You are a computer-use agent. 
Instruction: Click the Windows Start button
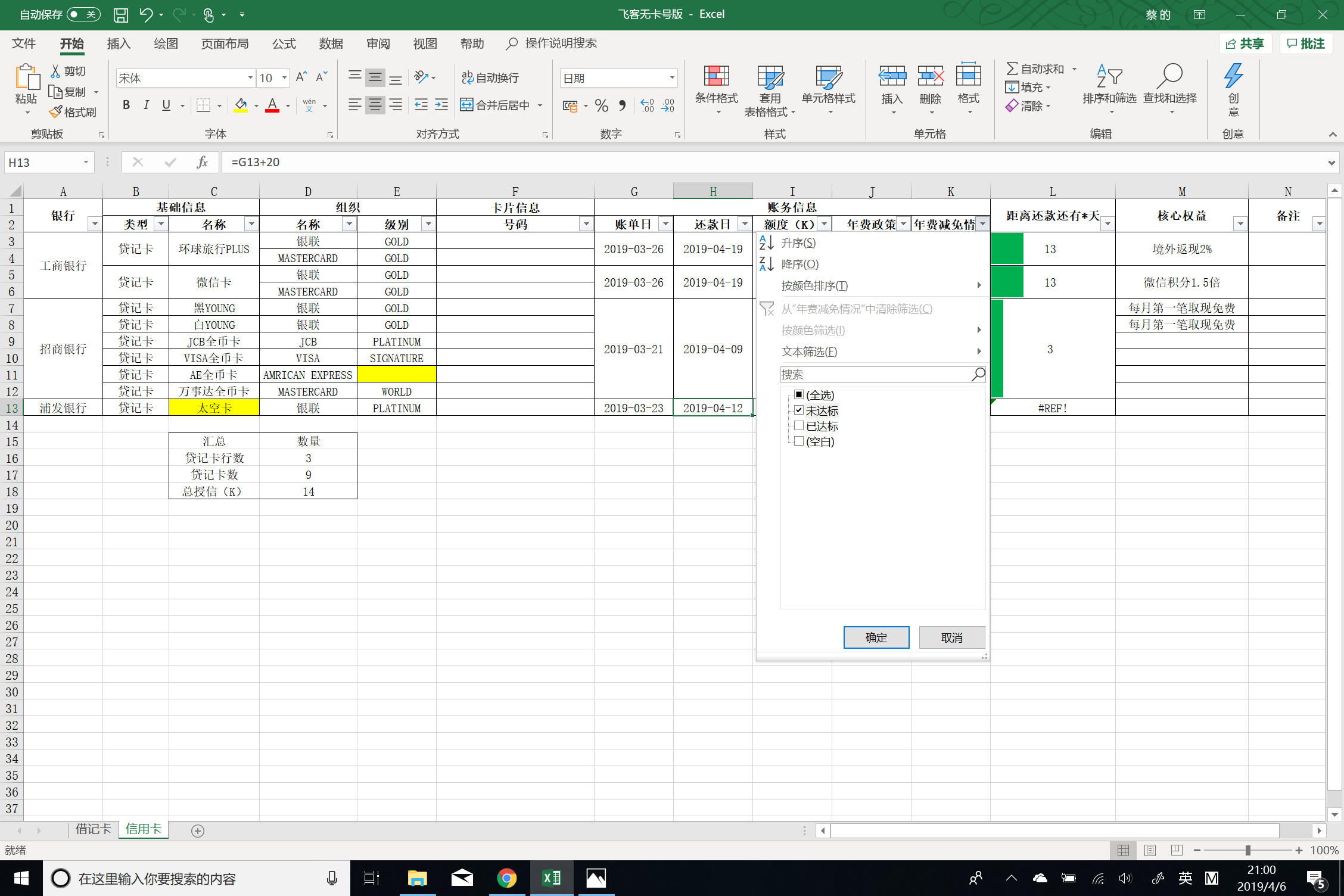(21, 878)
